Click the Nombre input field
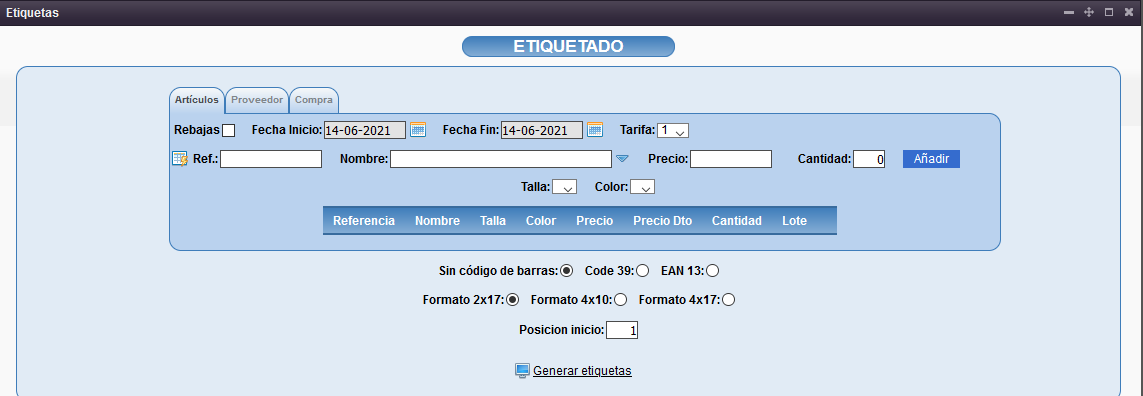The image size is (1143, 396). pyautogui.click(x=501, y=159)
